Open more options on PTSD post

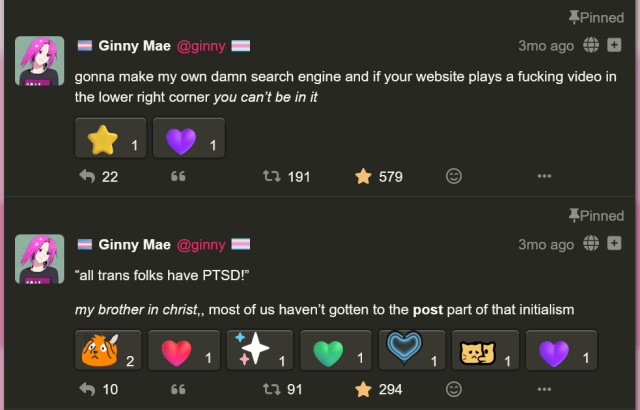(x=544, y=388)
